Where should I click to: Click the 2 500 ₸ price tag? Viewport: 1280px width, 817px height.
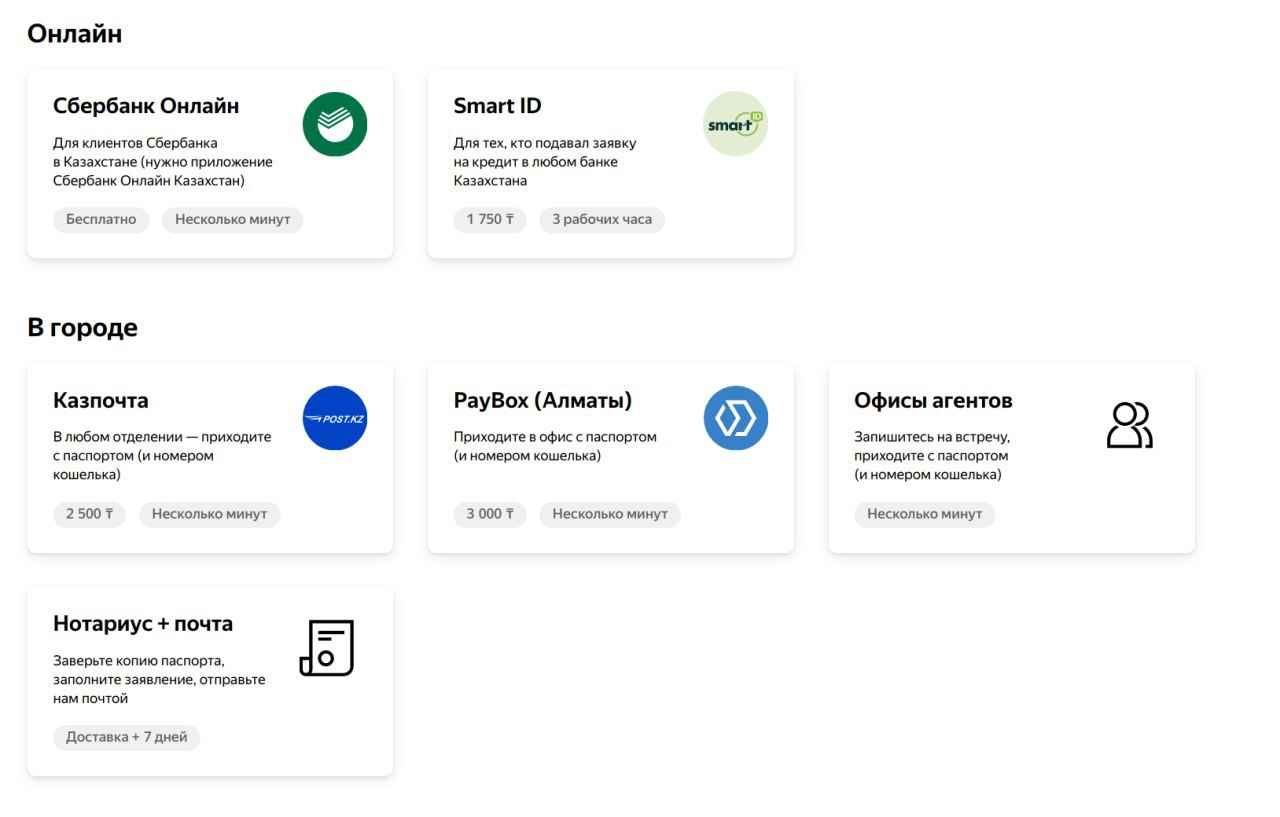point(89,514)
